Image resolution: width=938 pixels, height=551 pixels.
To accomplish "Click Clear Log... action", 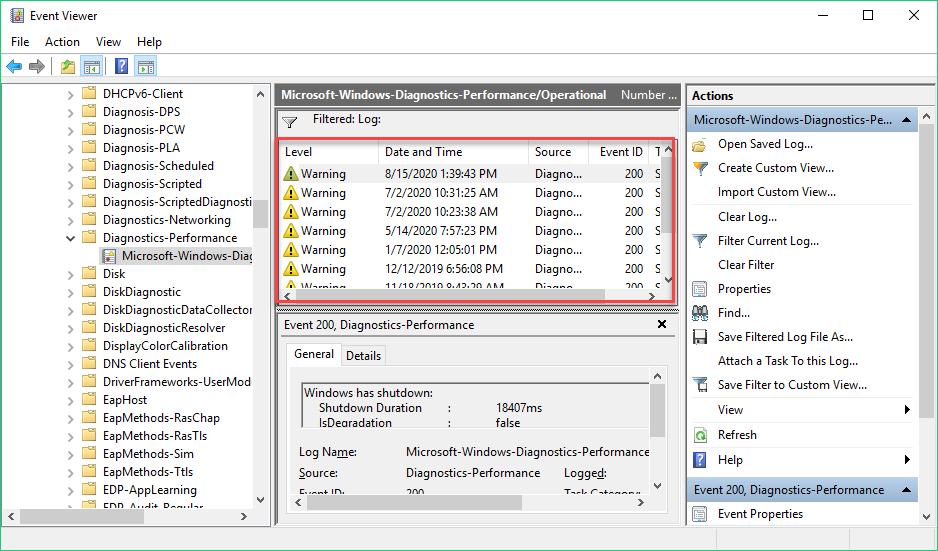I will coord(747,217).
